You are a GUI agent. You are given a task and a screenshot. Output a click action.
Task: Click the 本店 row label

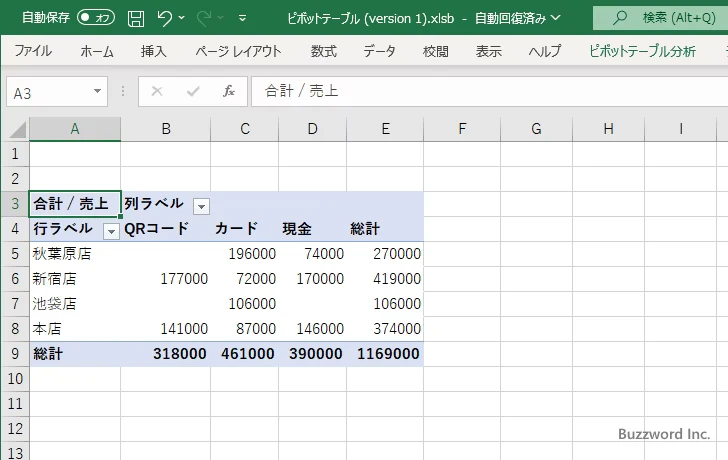[75, 329]
